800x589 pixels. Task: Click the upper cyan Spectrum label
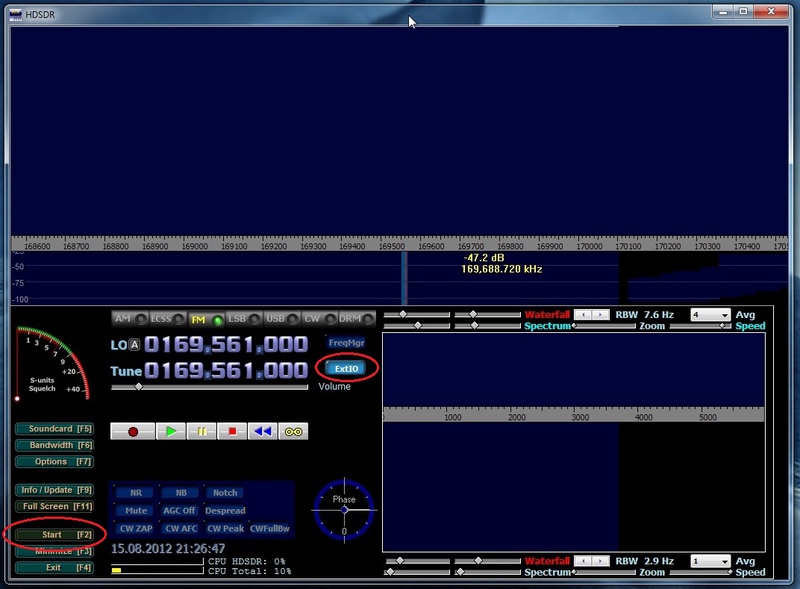(547, 326)
